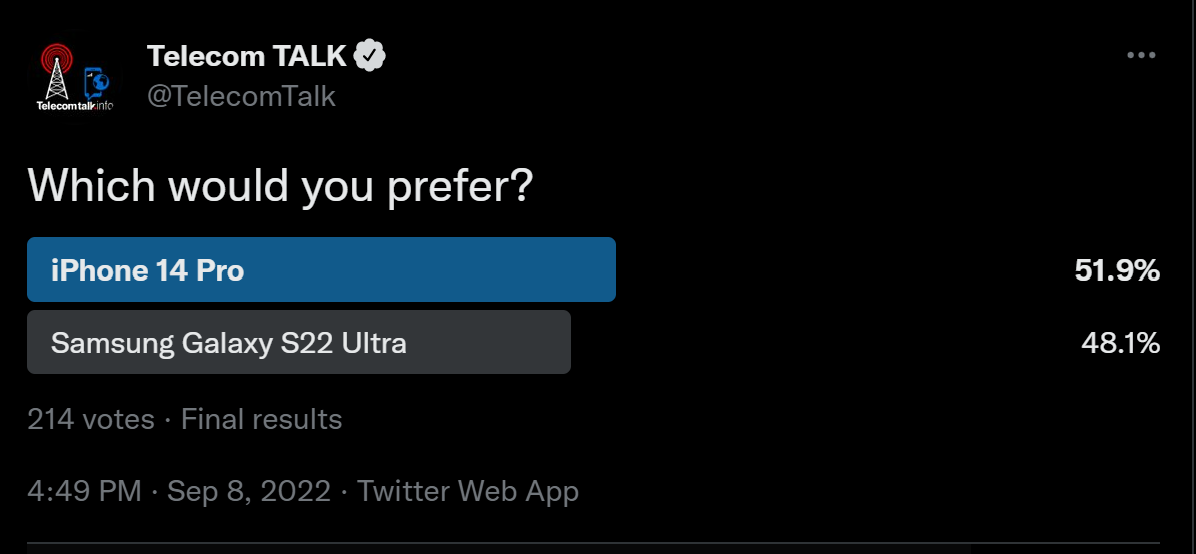Click the Samsung Galaxy S22 Ultra option label
Screen dimensions: 1196x554
228,343
